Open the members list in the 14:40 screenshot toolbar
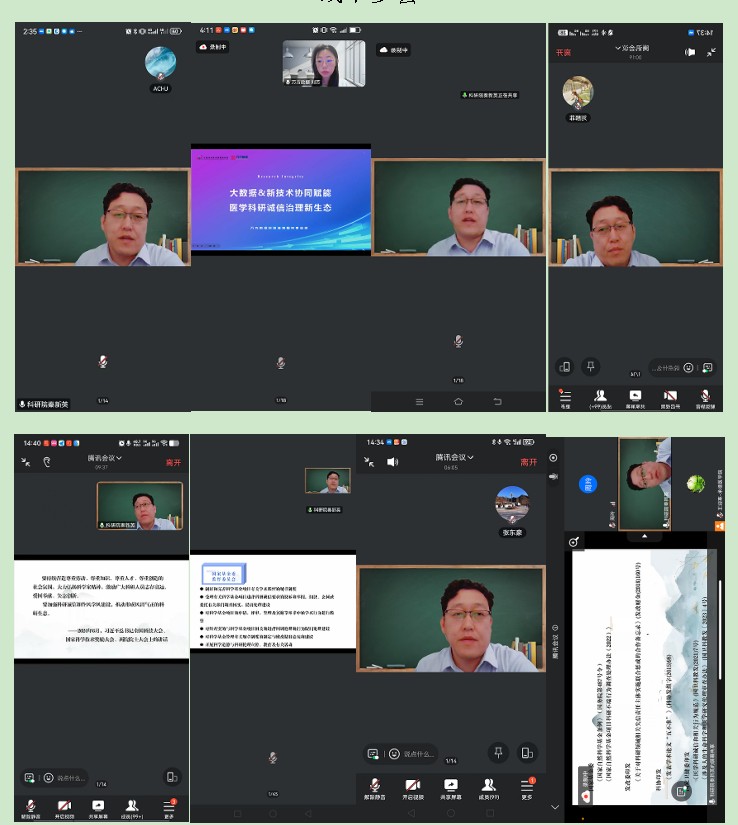Image resolution: width=738 pixels, height=825 pixels. (x=132, y=809)
